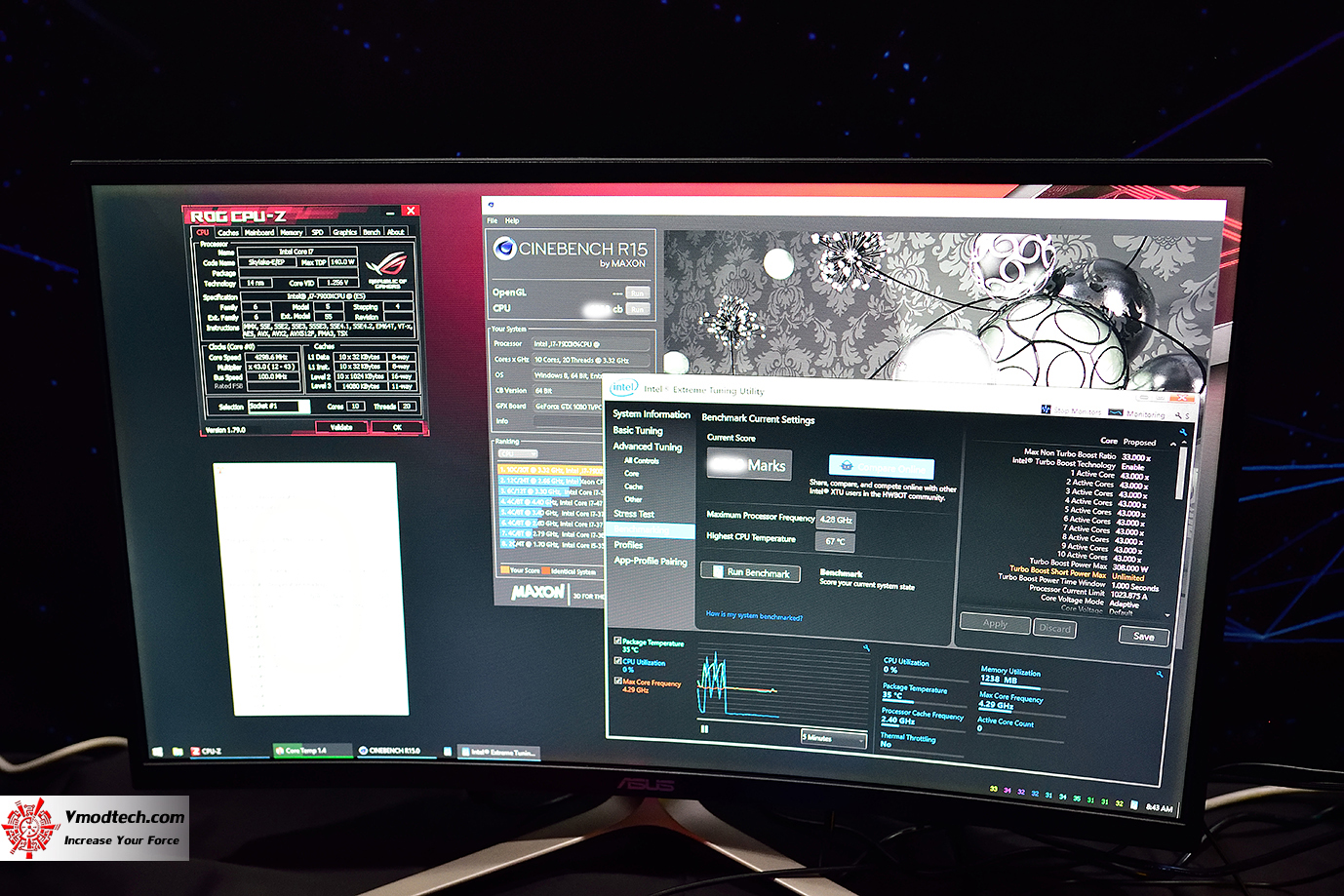Open XTU settings wrench icon in the header
Screen dimensions: 1344x896
[x=1177, y=416]
